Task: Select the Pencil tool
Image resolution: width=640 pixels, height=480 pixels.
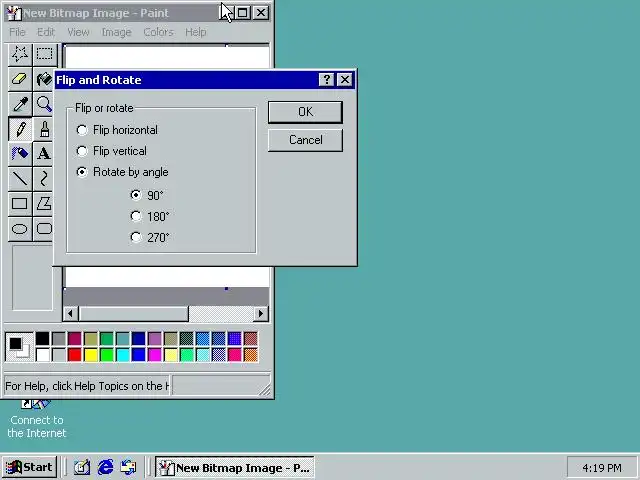Action: 20,129
